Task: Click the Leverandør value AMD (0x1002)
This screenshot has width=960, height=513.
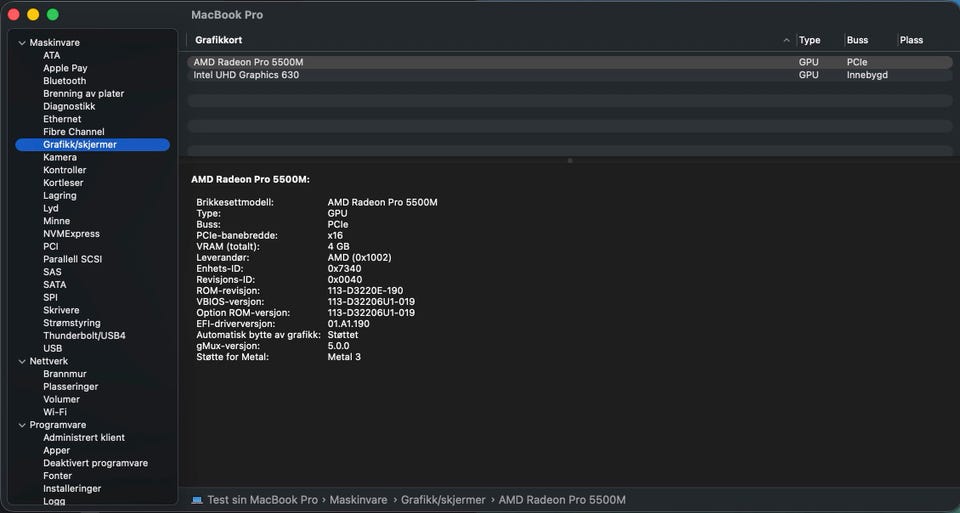Action: (359, 258)
